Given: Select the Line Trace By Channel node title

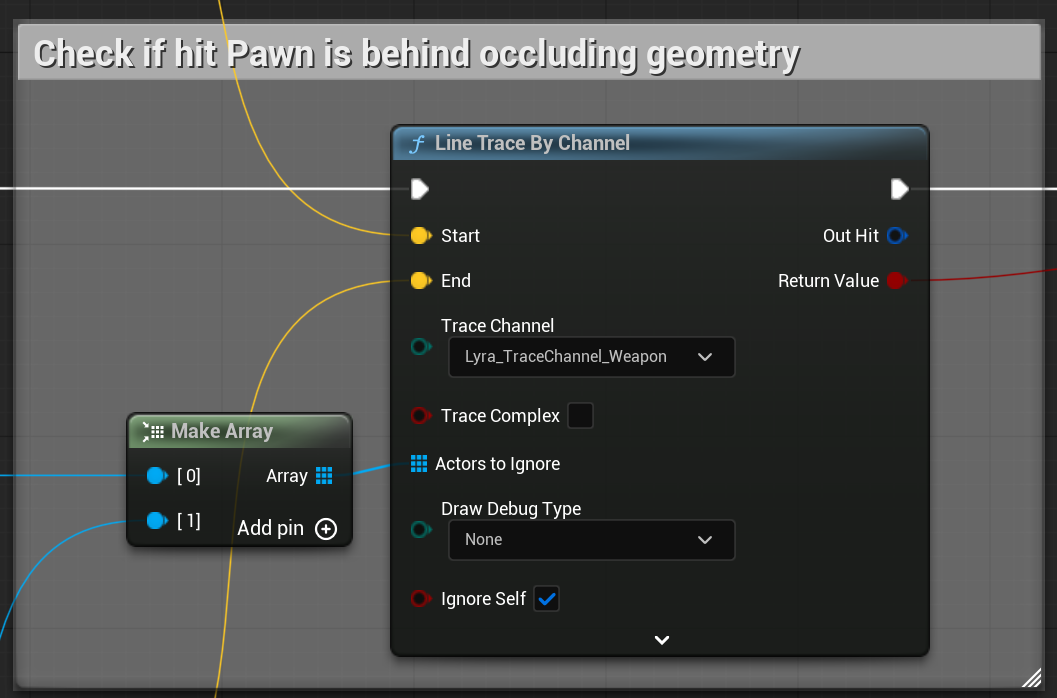Looking at the screenshot, I should tap(532, 143).
